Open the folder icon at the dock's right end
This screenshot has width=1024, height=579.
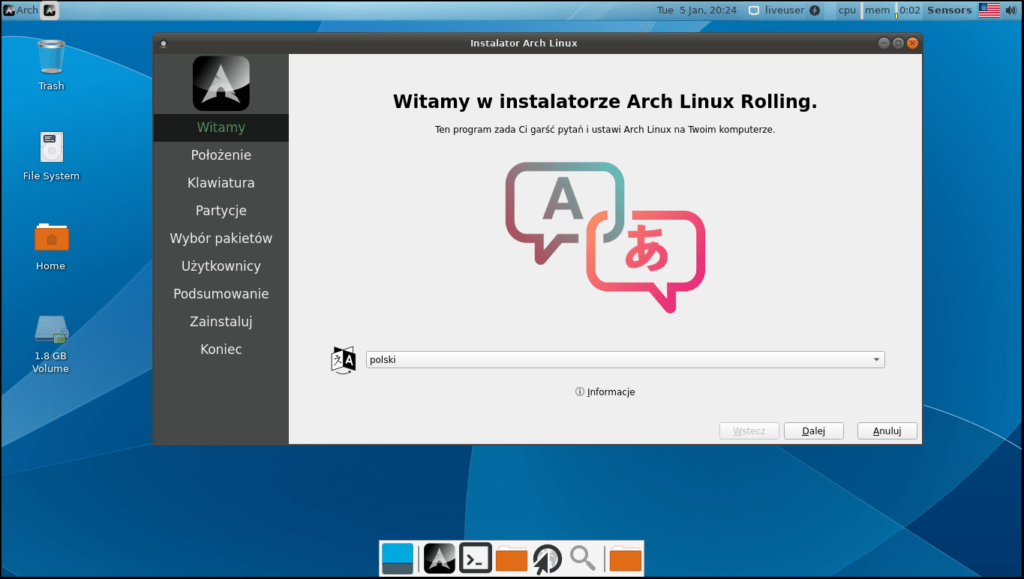coord(625,559)
